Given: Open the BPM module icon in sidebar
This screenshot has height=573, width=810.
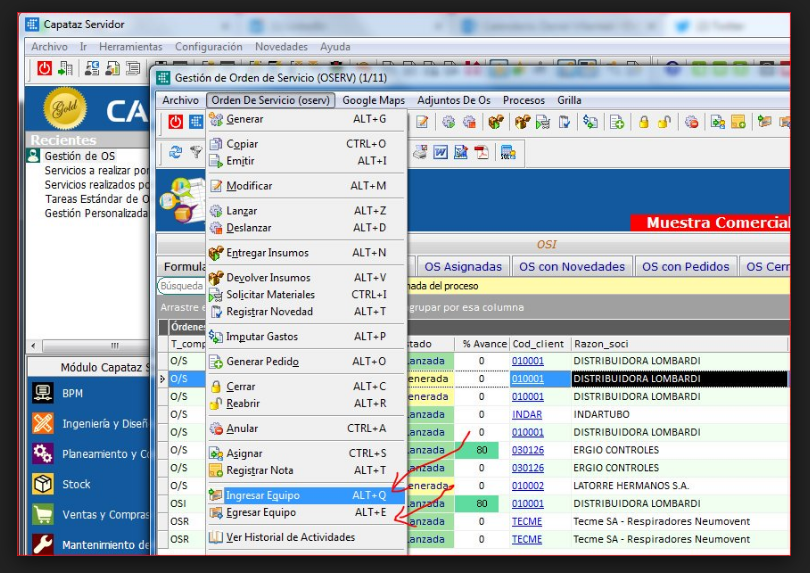Looking at the screenshot, I should pyautogui.click(x=42, y=393).
